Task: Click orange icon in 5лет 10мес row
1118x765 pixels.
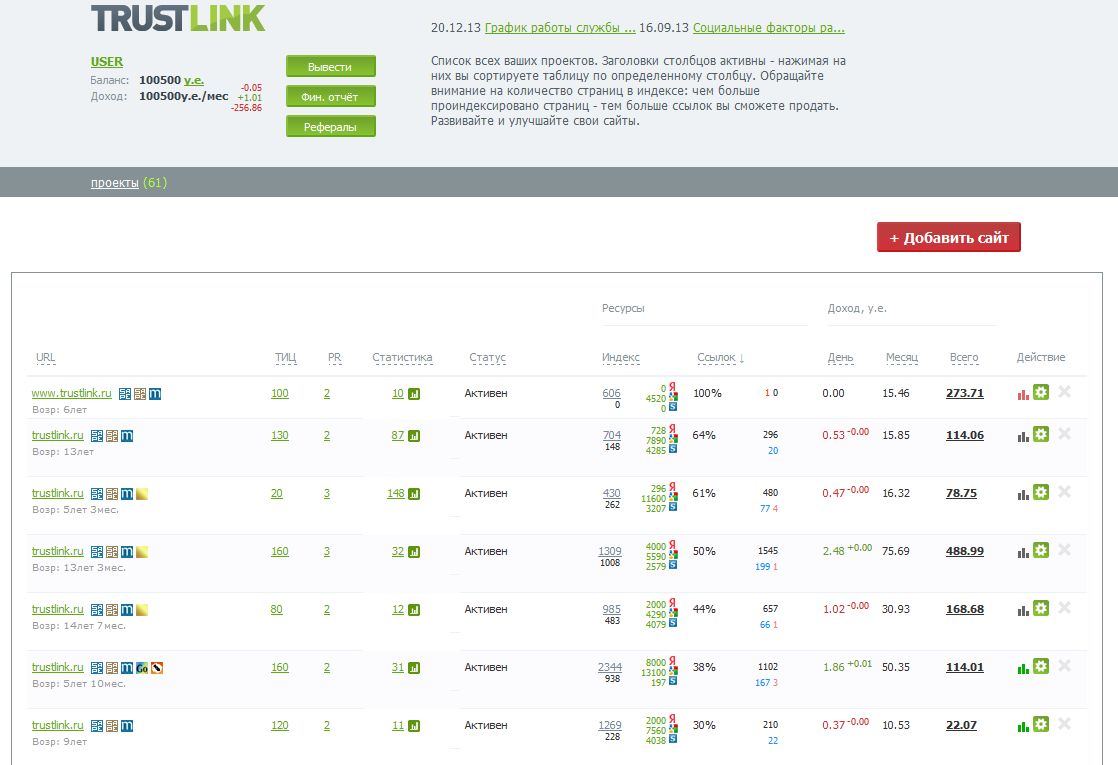Action: tap(157, 668)
